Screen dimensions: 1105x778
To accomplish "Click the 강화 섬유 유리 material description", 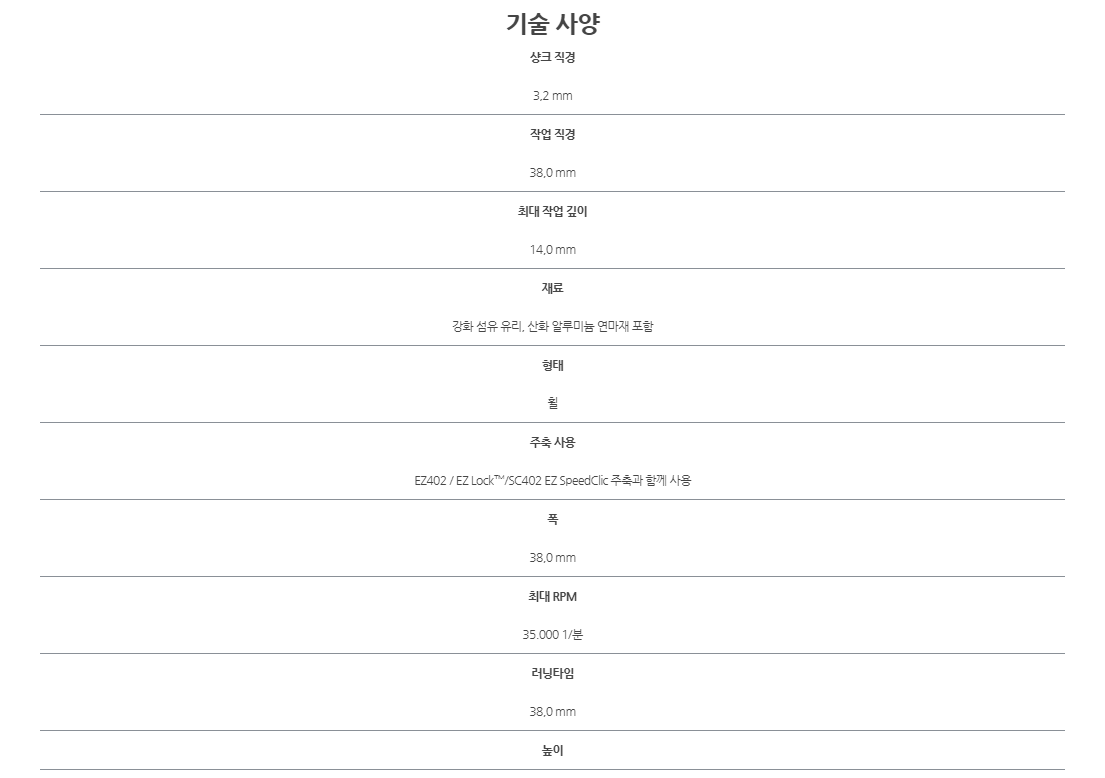I will point(552,326).
